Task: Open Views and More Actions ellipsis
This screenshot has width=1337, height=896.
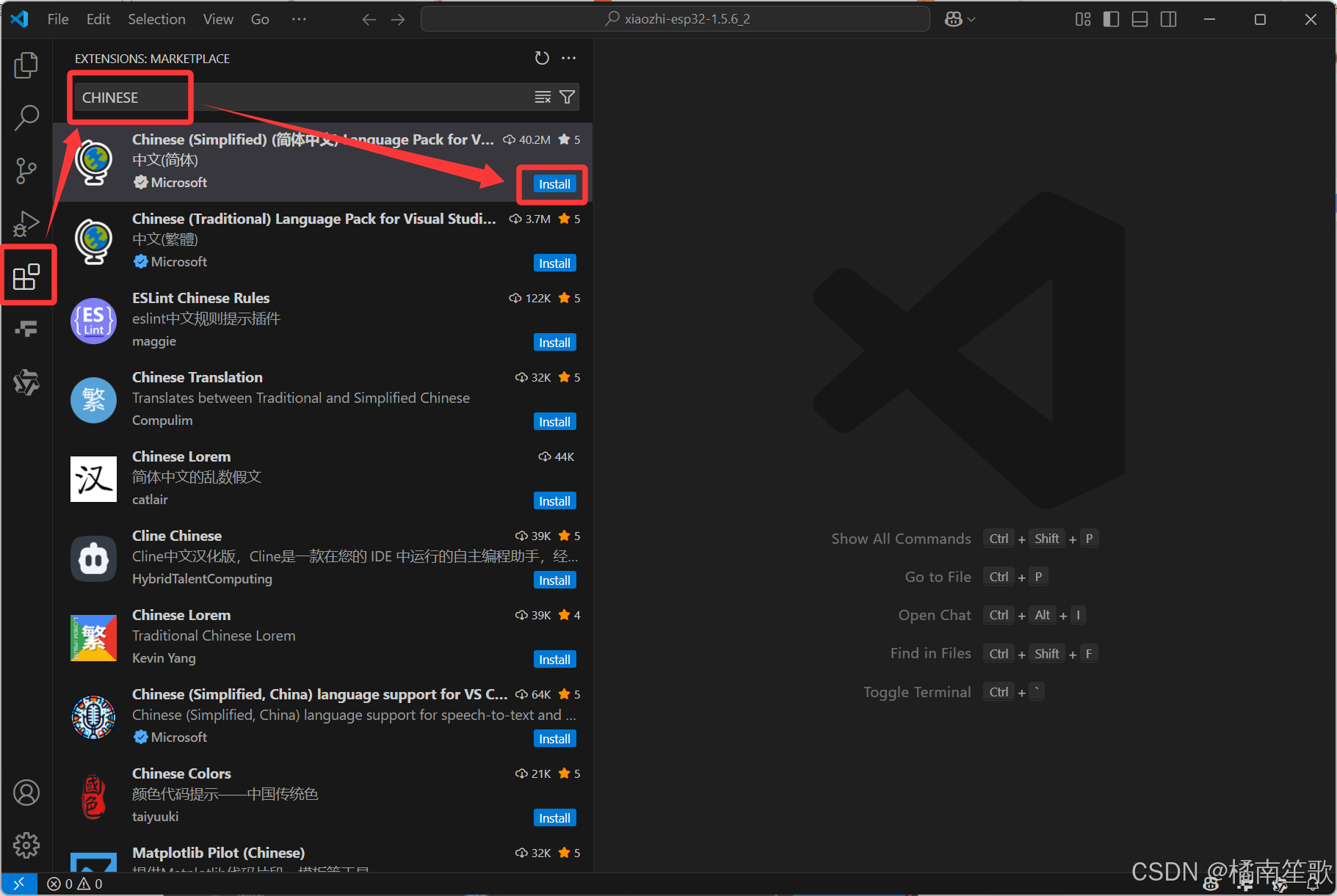Action: [x=569, y=58]
